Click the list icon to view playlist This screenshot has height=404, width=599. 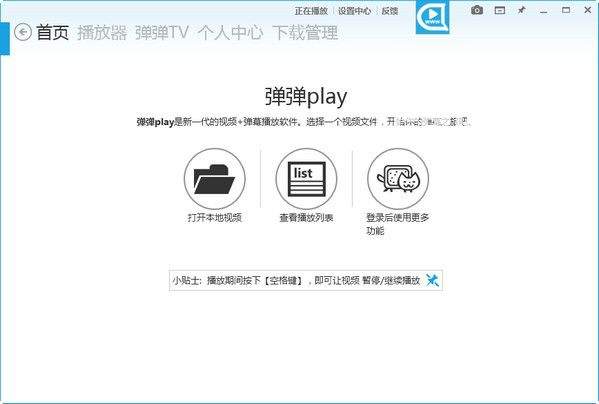coord(306,179)
